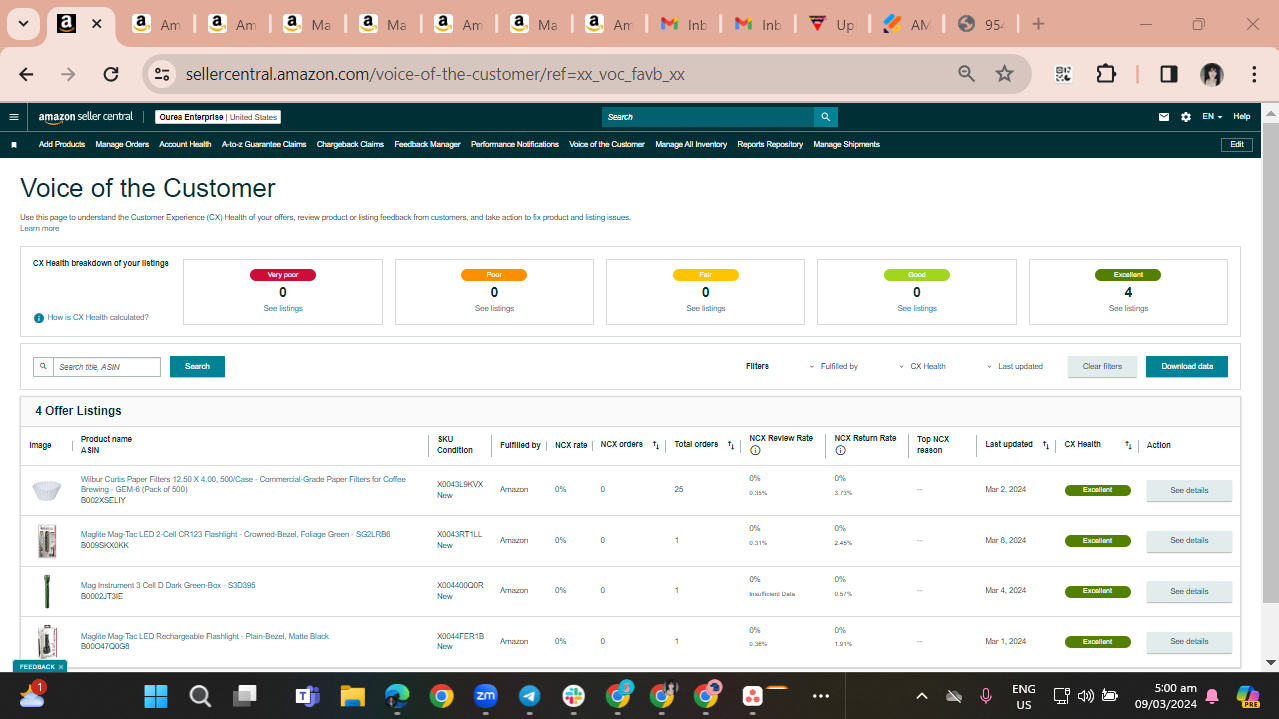1279x719 pixels.
Task: Sort by NCX orders column arrows
Action: [x=656, y=445]
